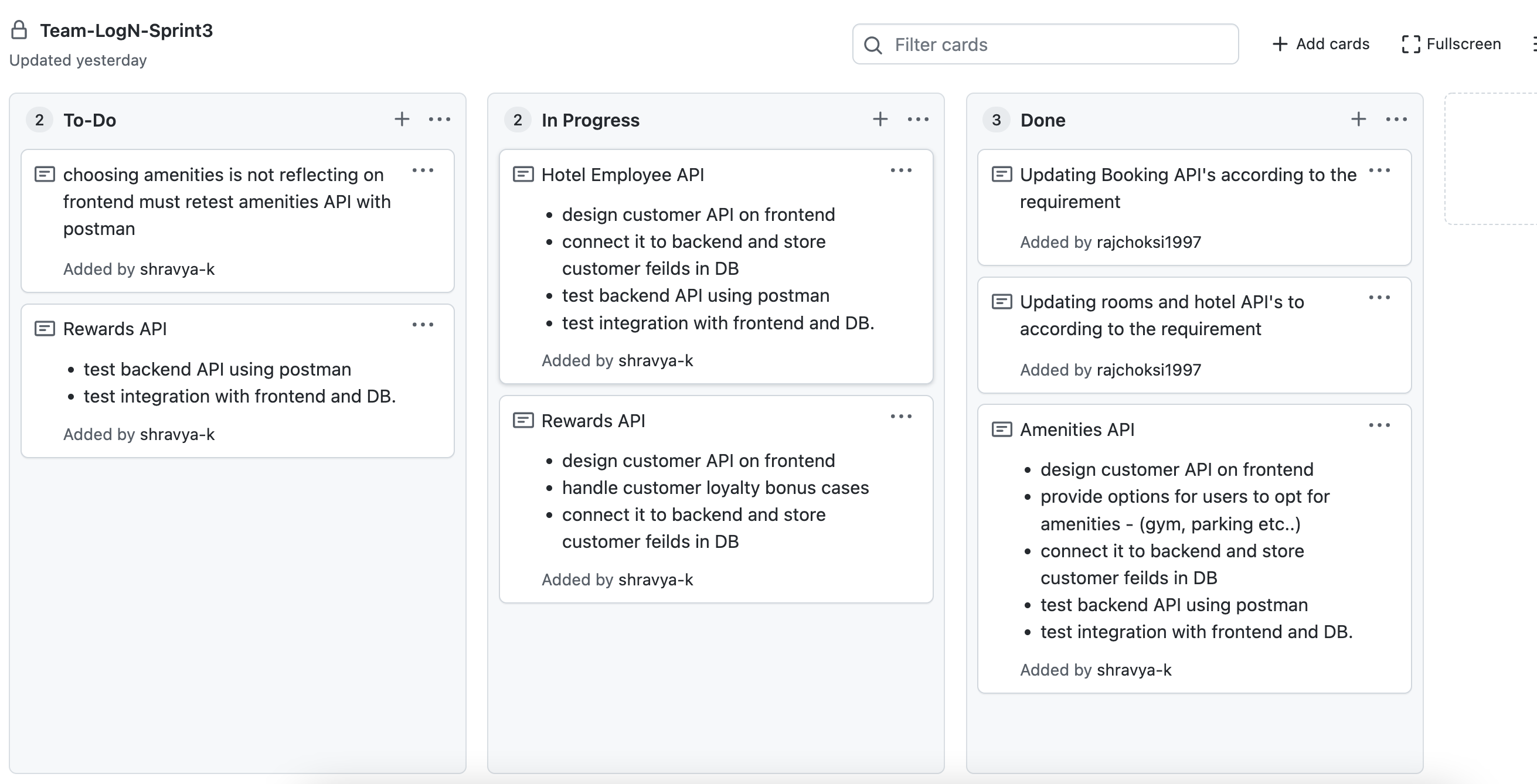1537x784 pixels.
Task: Click the note icon on the choosing amenities card
Action: pyautogui.click(x=45, y=174)
